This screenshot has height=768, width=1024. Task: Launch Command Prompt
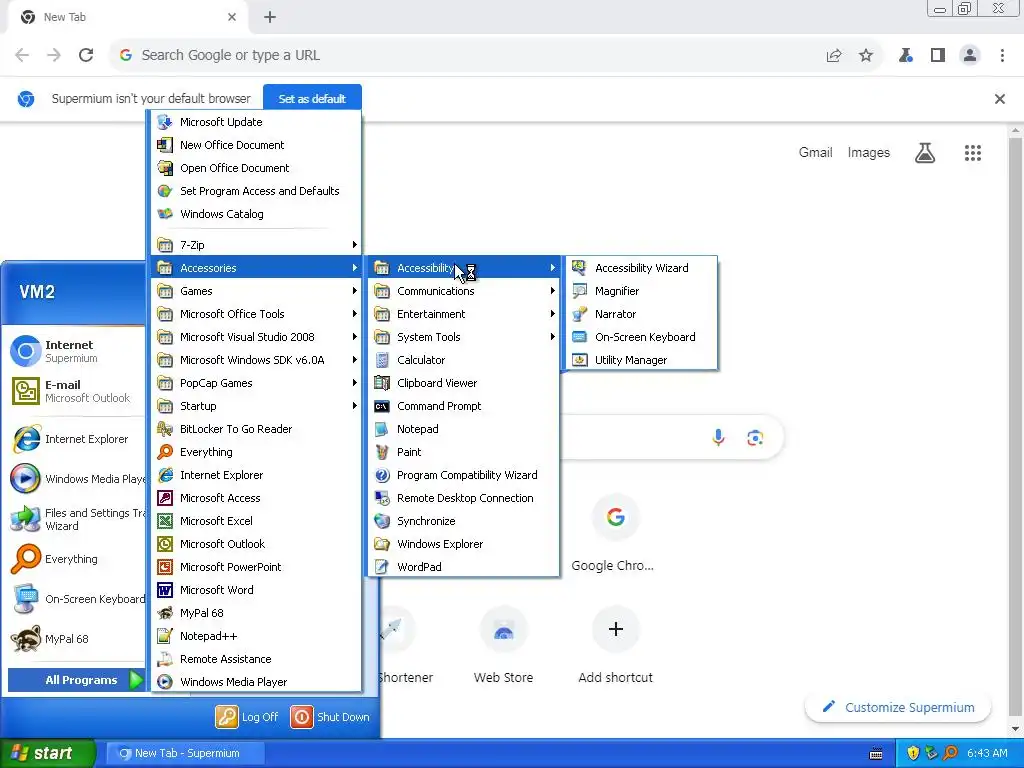click(x=464, y=406)
